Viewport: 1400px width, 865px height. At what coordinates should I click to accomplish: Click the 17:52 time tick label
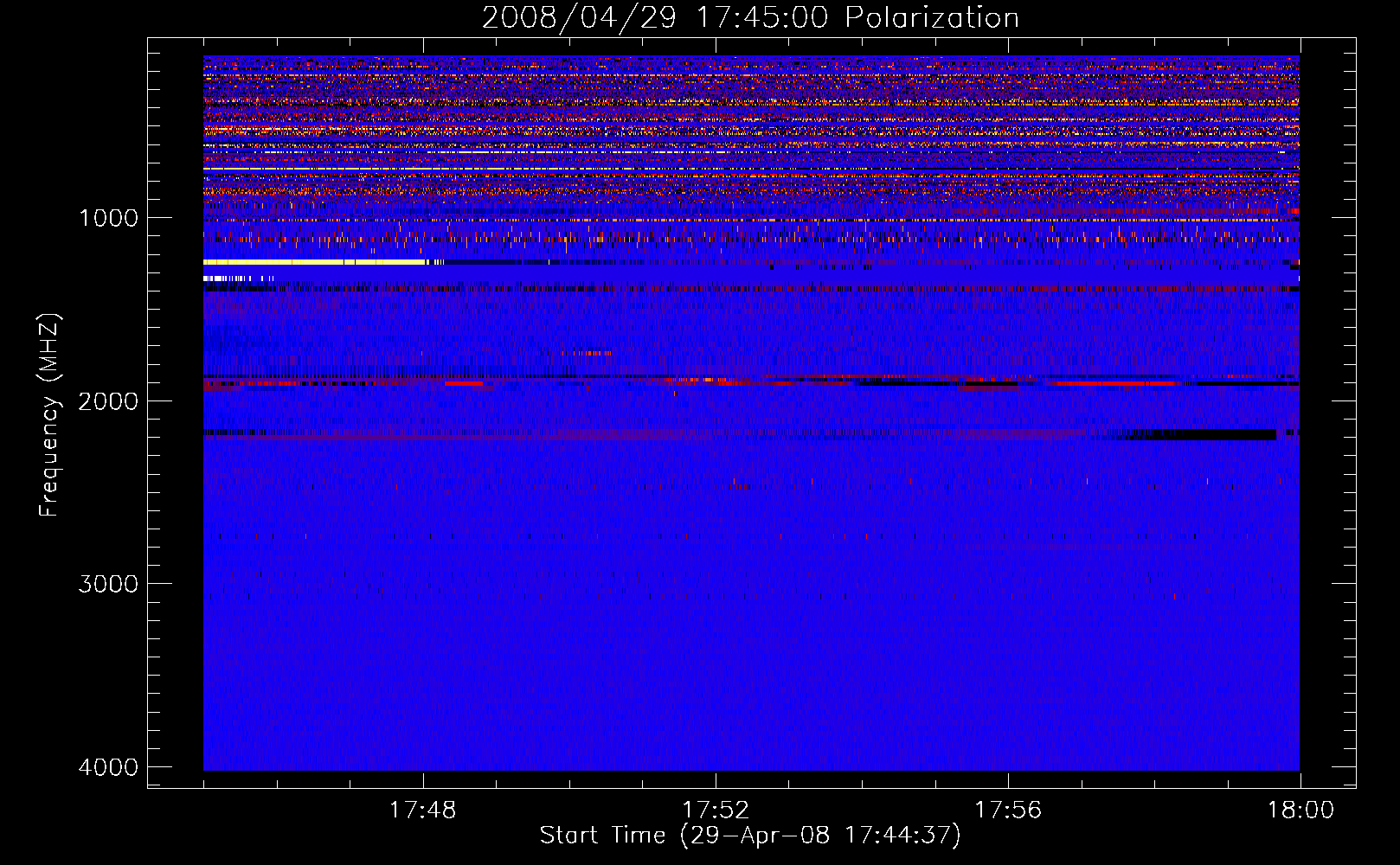pos(716,811)
